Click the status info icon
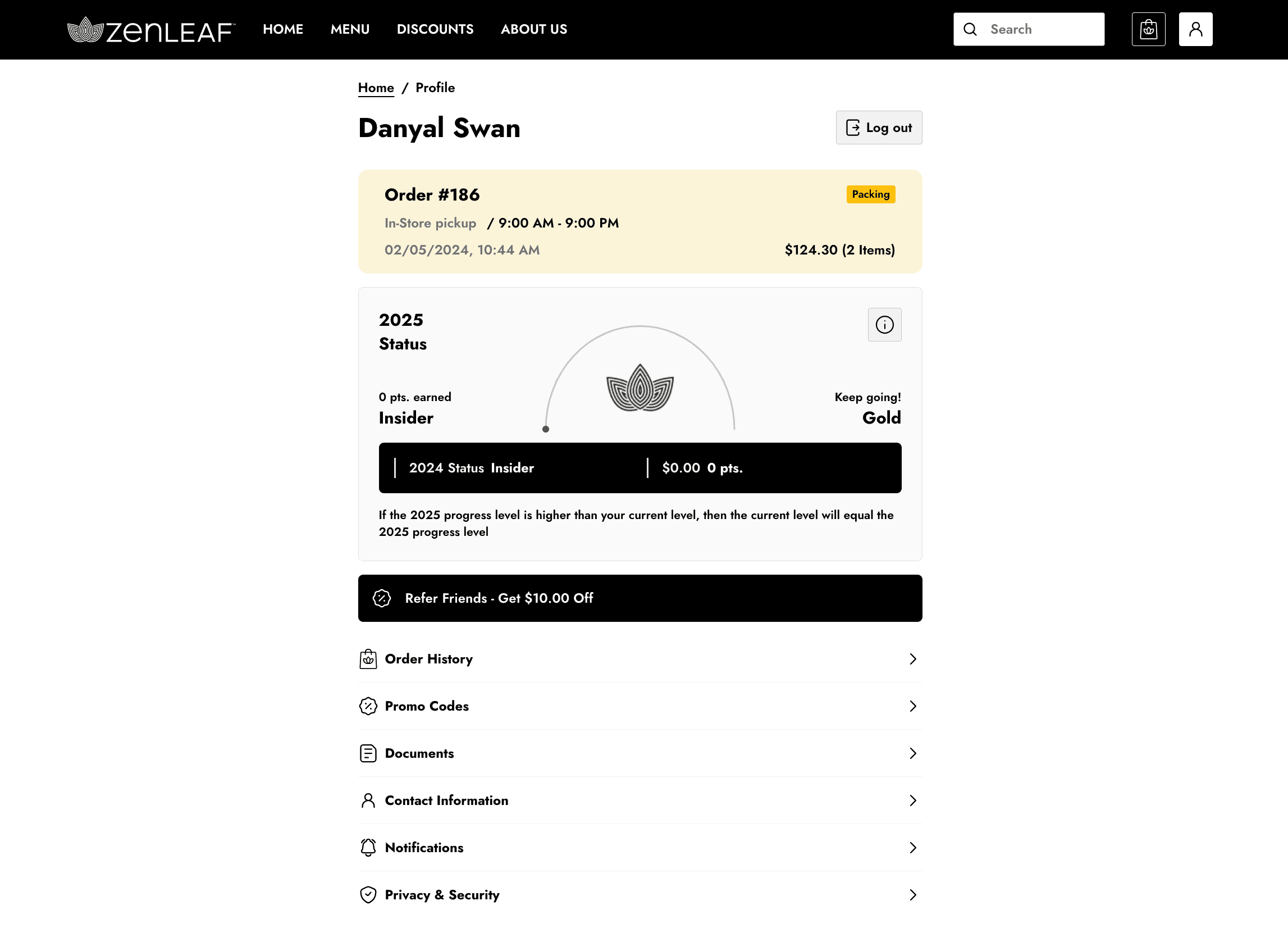This screenshot has width=1288, height=928. [884, 325]
